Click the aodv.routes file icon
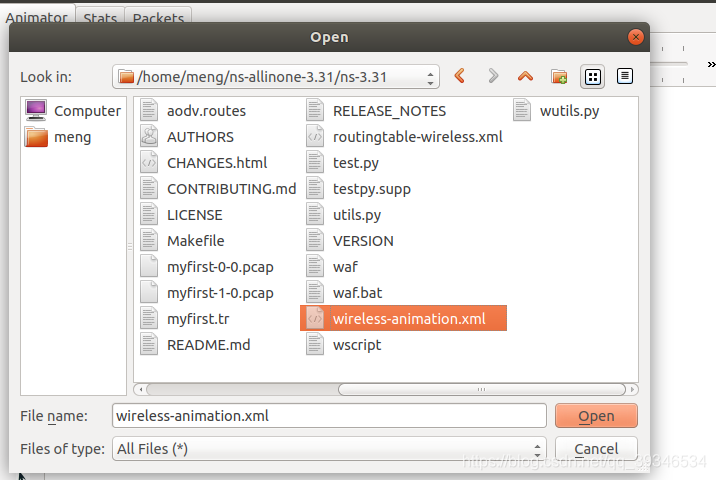 [149, 111]
